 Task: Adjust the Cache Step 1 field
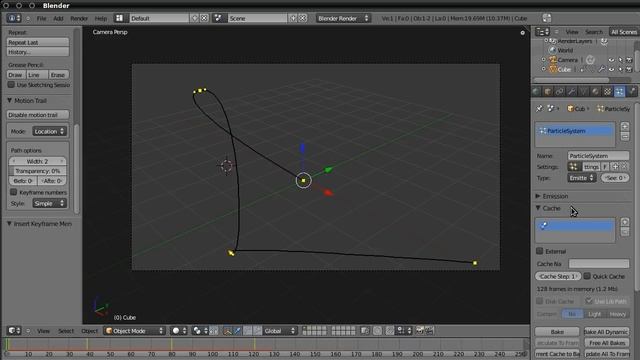(x=558, y=276)
